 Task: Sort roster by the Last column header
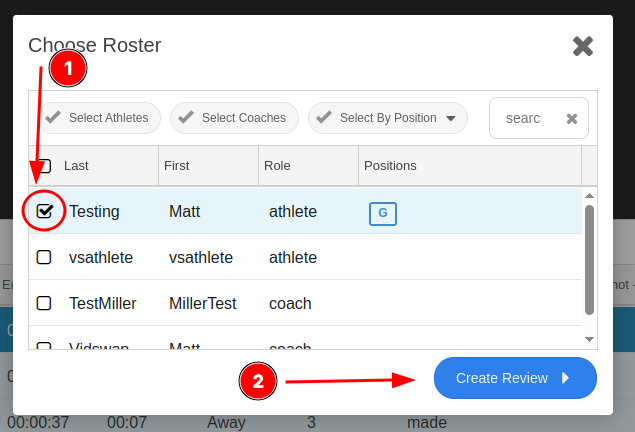coord(76,166)
